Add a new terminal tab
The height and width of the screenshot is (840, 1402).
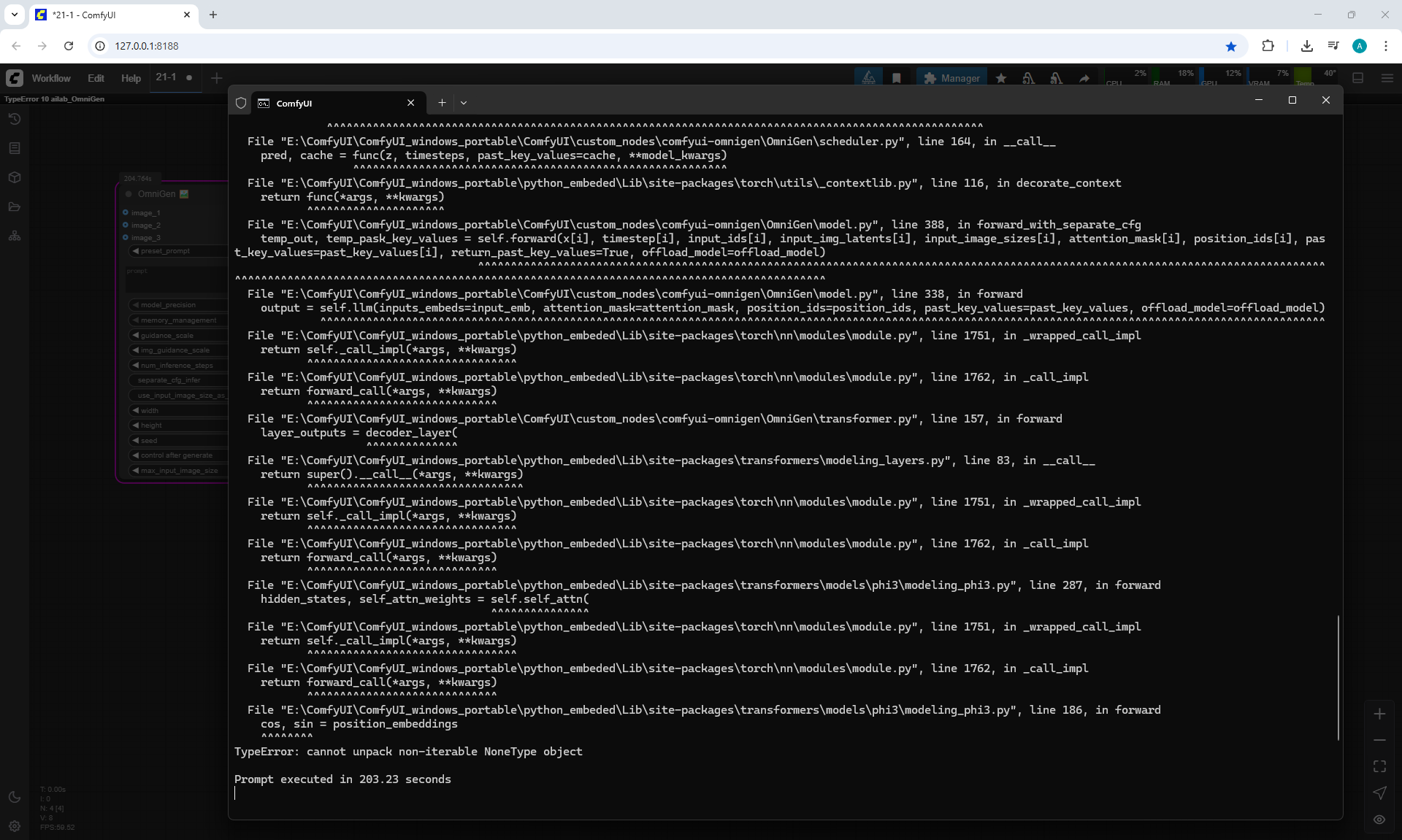442,103
